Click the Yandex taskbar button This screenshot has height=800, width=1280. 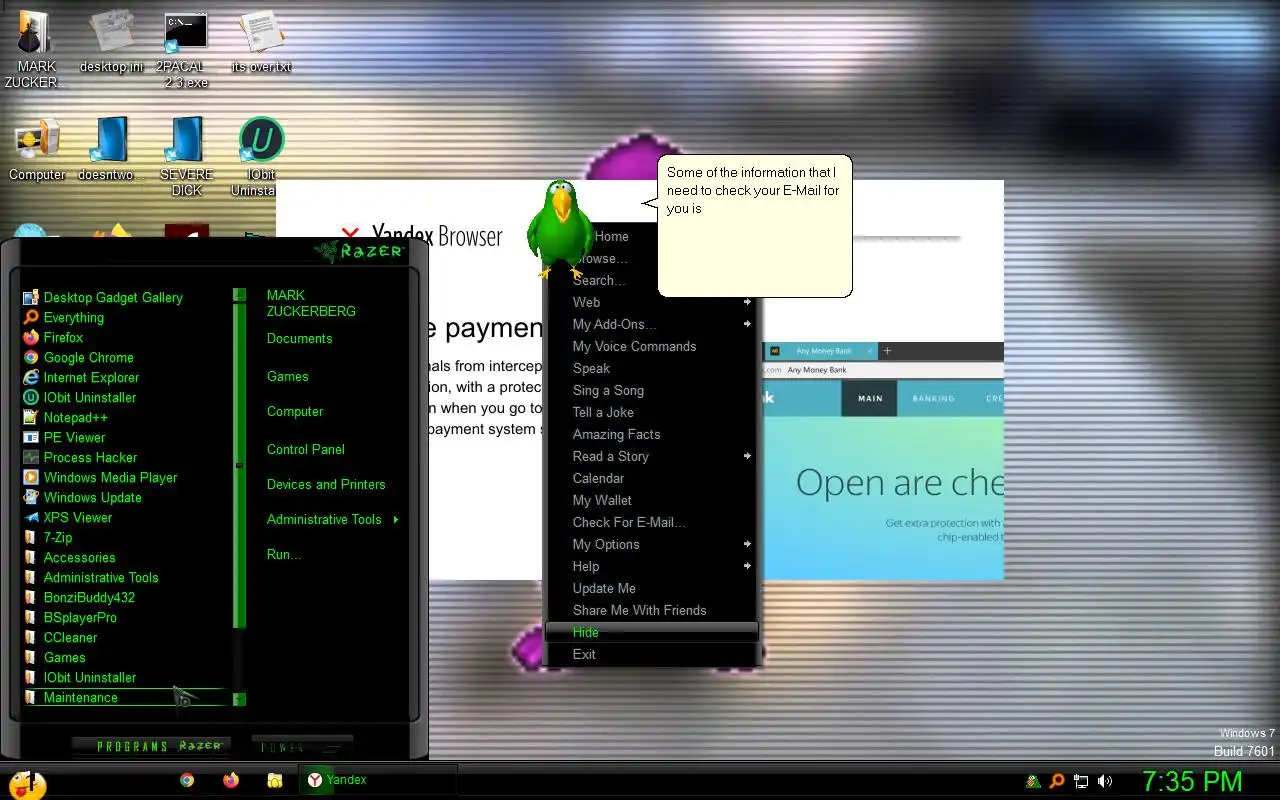(377, 780)
